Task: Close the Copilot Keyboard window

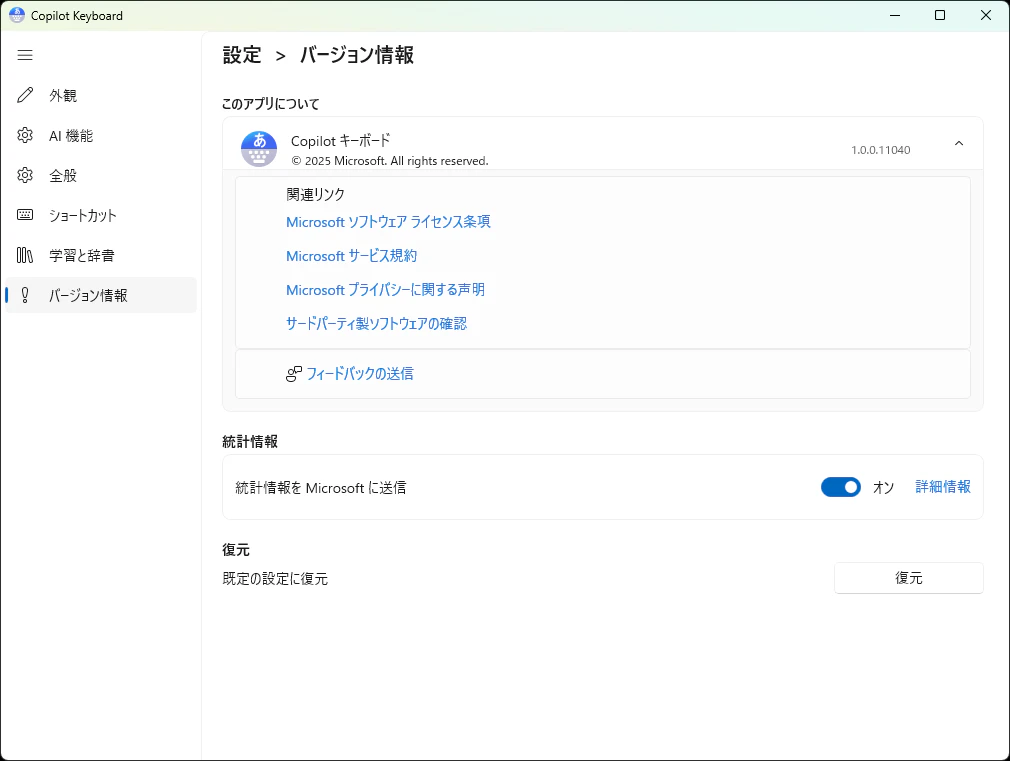Action: click(986, 15)
